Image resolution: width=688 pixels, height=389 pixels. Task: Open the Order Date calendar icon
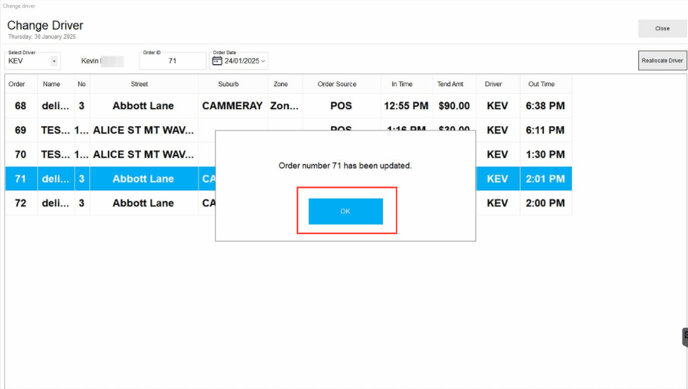(217, 61)
